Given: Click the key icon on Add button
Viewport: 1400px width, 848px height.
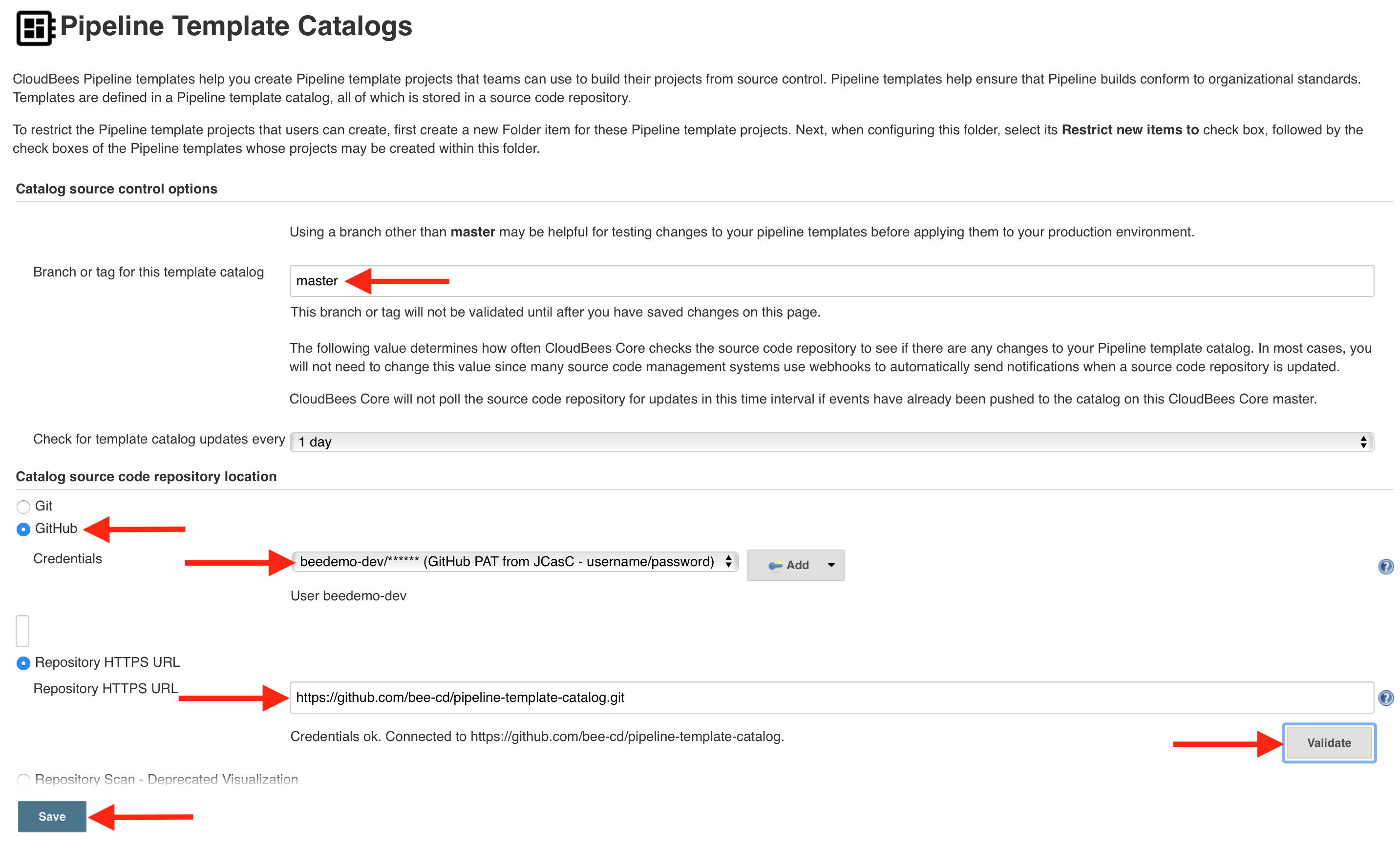Looking at the screenshot, I should tap(775, 565).
